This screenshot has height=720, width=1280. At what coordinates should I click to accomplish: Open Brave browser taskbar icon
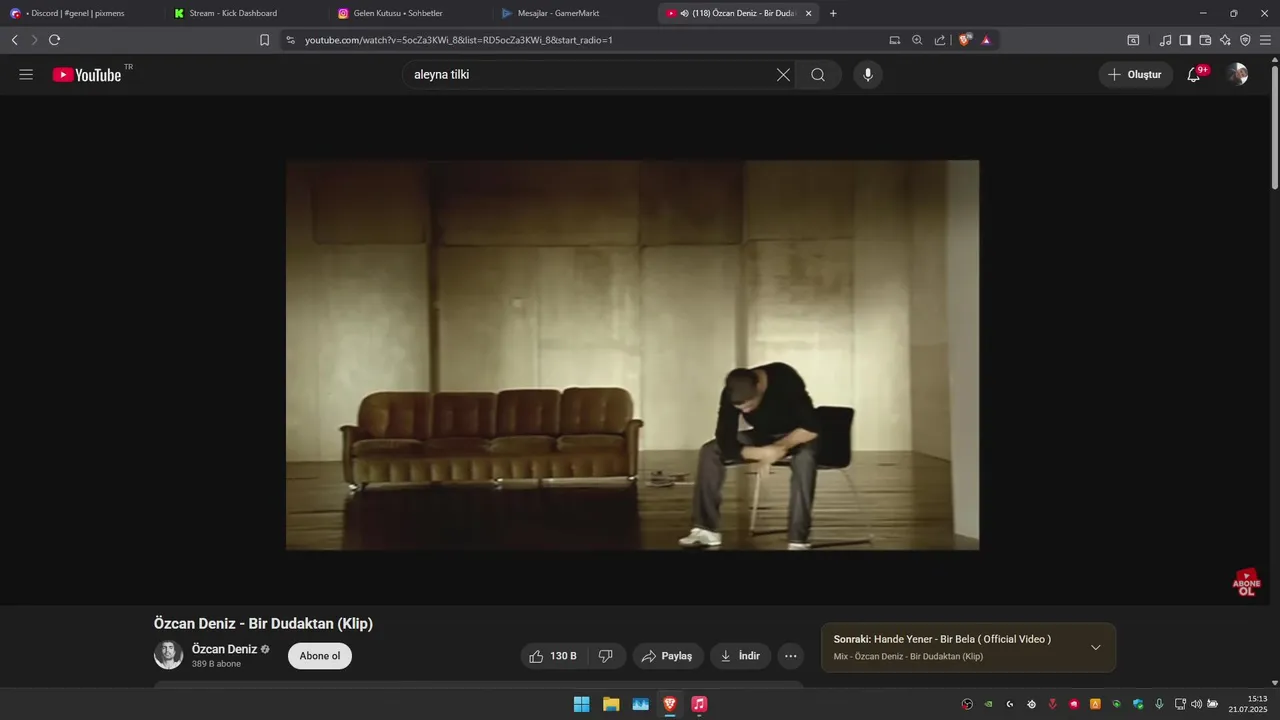point(669,704)
